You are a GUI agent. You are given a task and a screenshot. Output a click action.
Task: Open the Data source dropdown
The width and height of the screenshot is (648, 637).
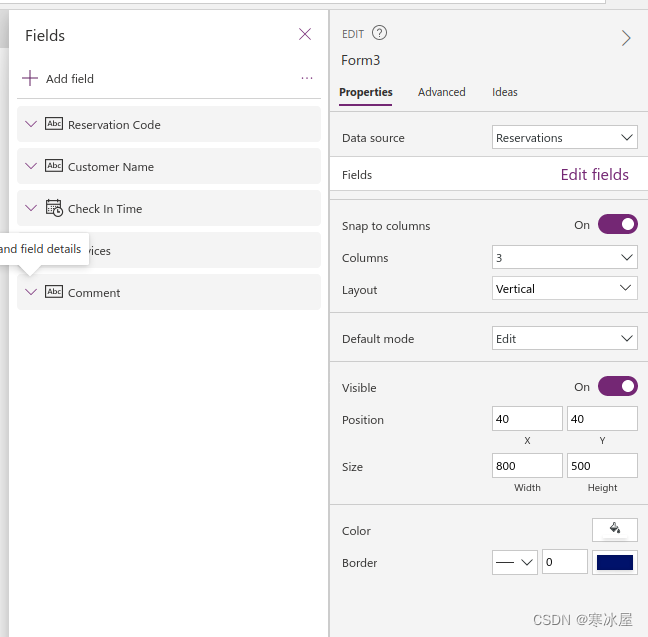pos(565,138)
